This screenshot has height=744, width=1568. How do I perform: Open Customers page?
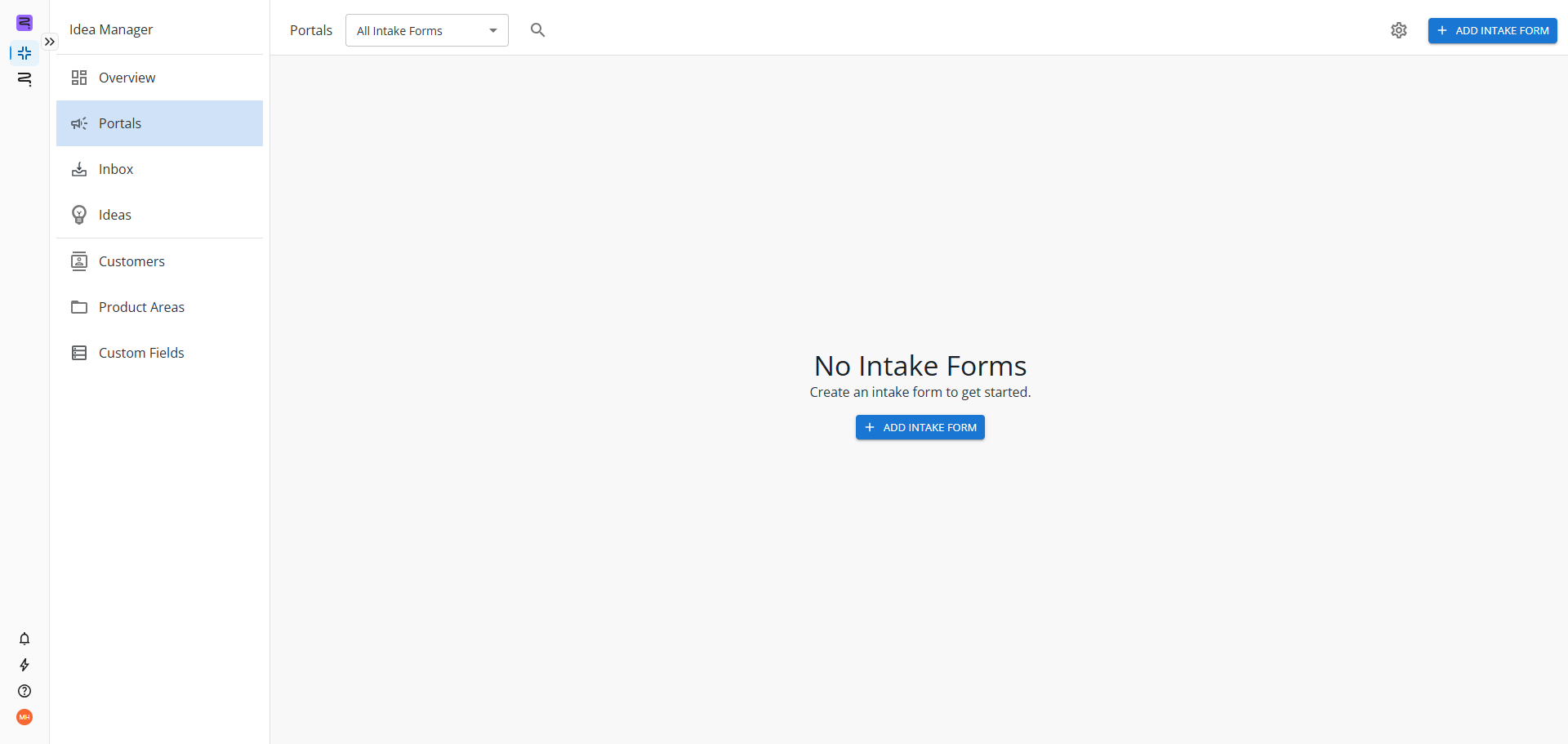159,261
